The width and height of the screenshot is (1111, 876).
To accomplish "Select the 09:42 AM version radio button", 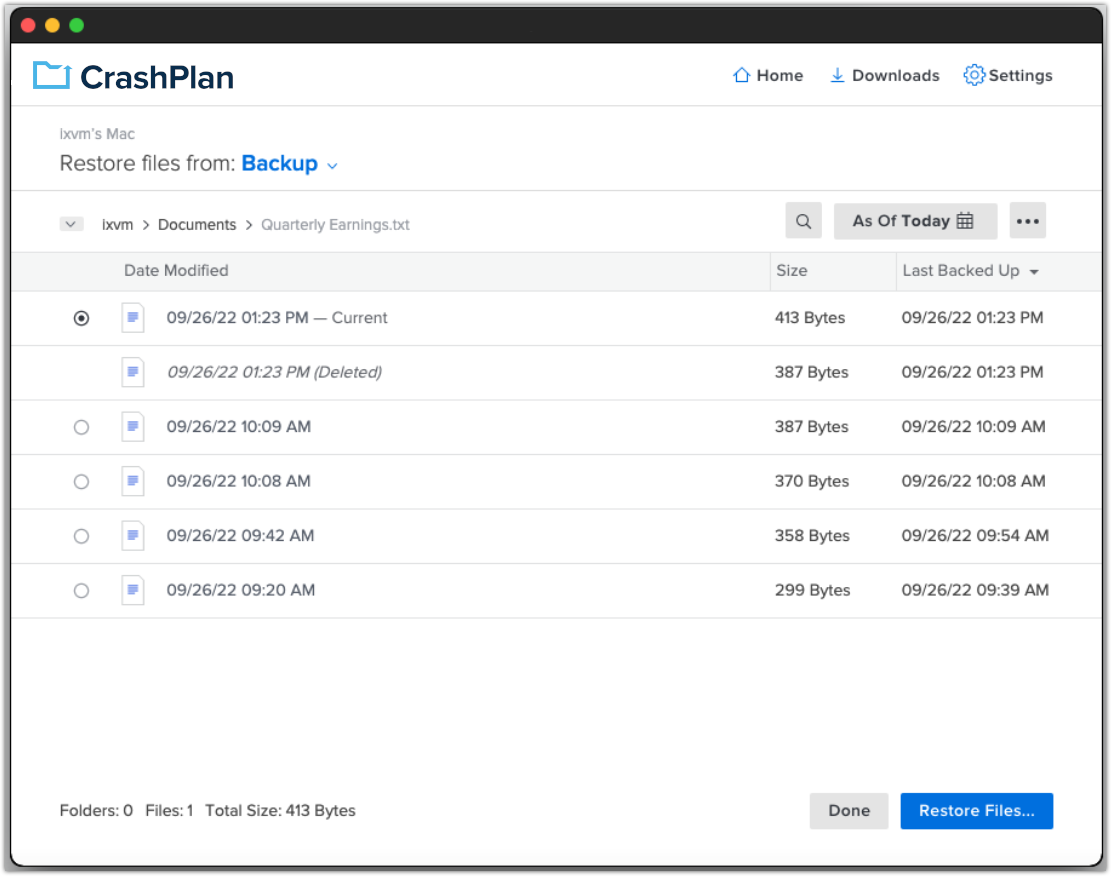I will tap(81, 537).
